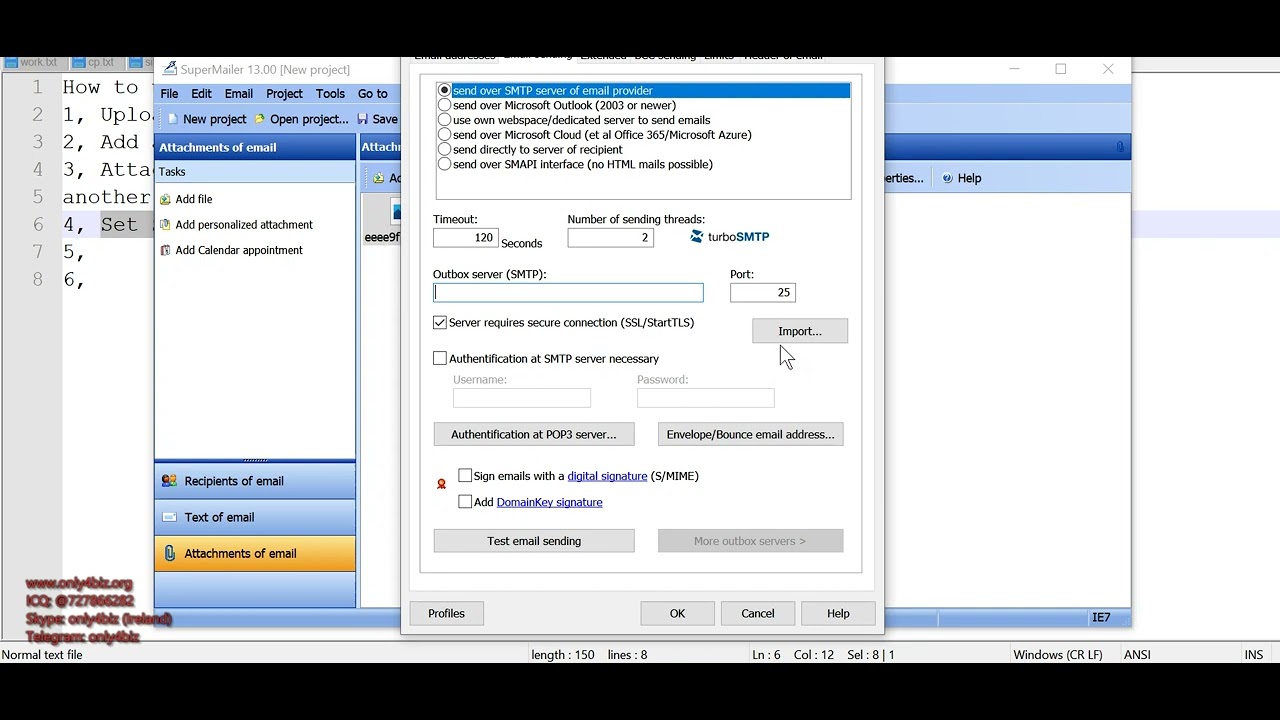Open the Project menu in SuperMailer
Image resolution: width=1280 pixels, height=720 pixels.
click(x=284, y=94)
